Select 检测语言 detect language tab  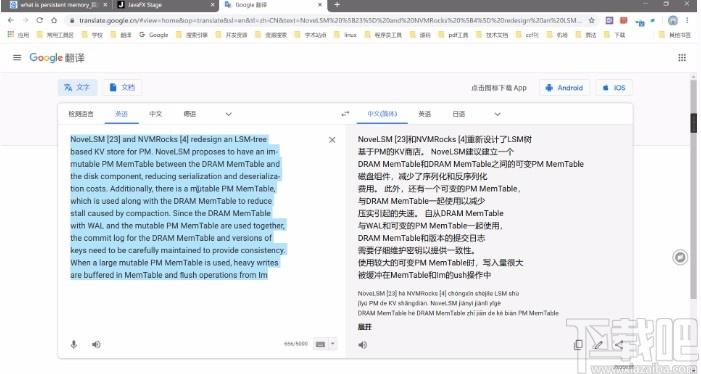[x=81, y=114]
